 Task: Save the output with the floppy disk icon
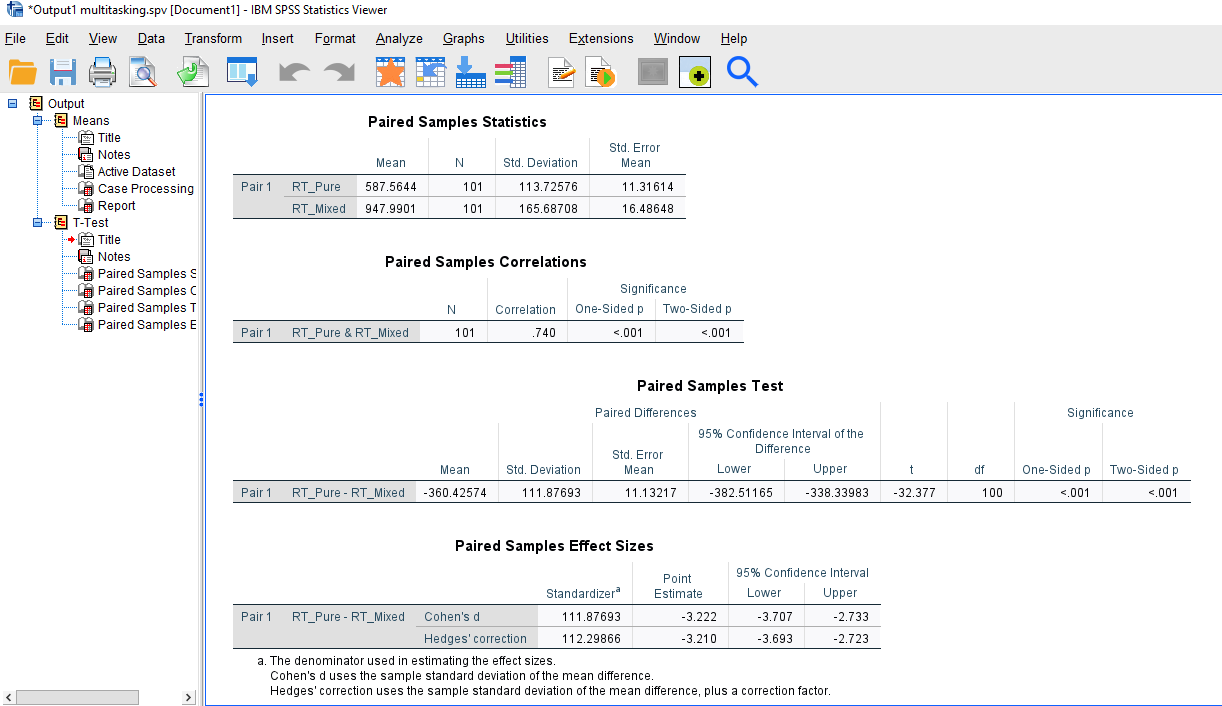point(63,72)
